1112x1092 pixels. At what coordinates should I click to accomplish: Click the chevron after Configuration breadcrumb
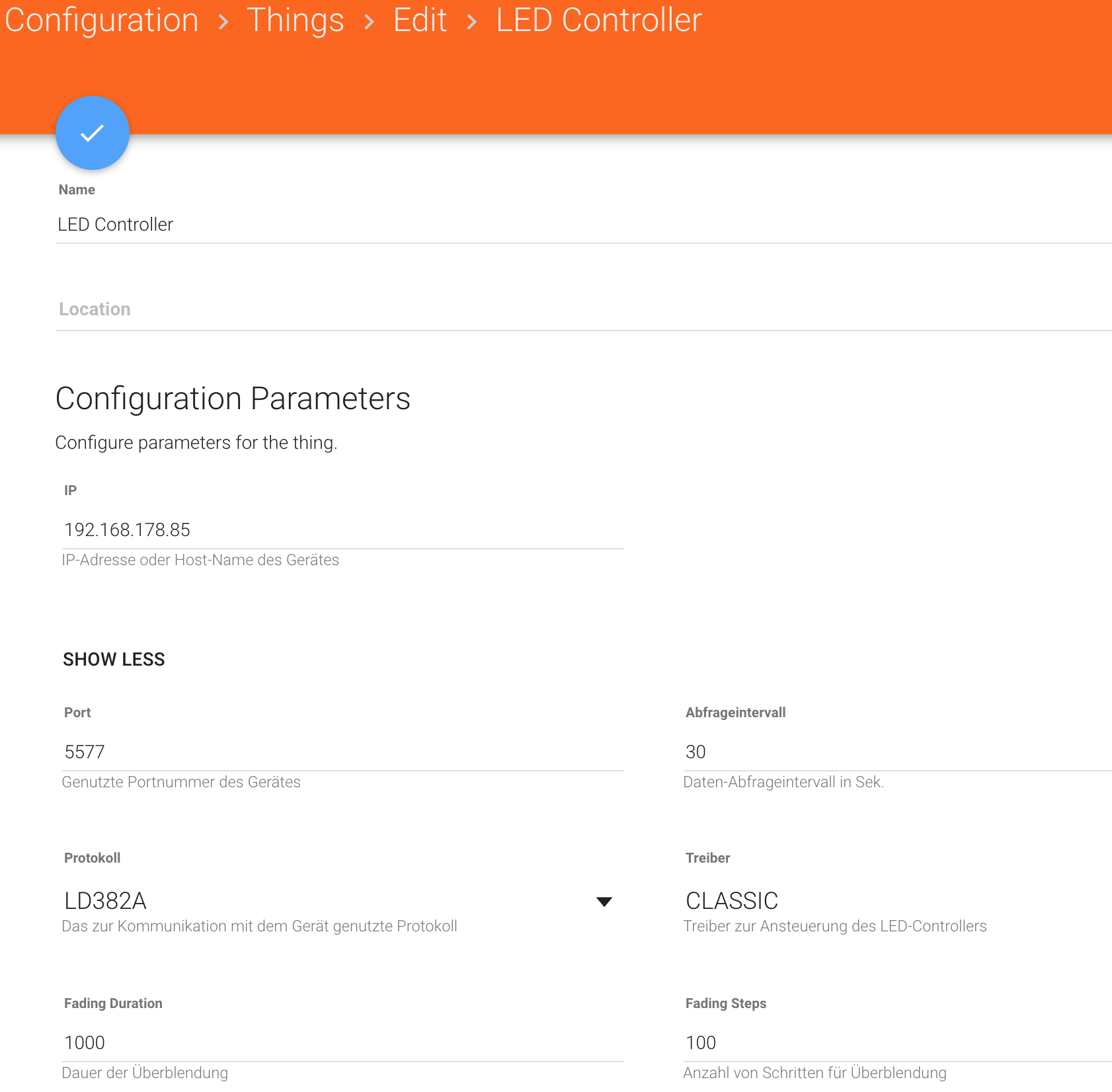pos(223,22)
